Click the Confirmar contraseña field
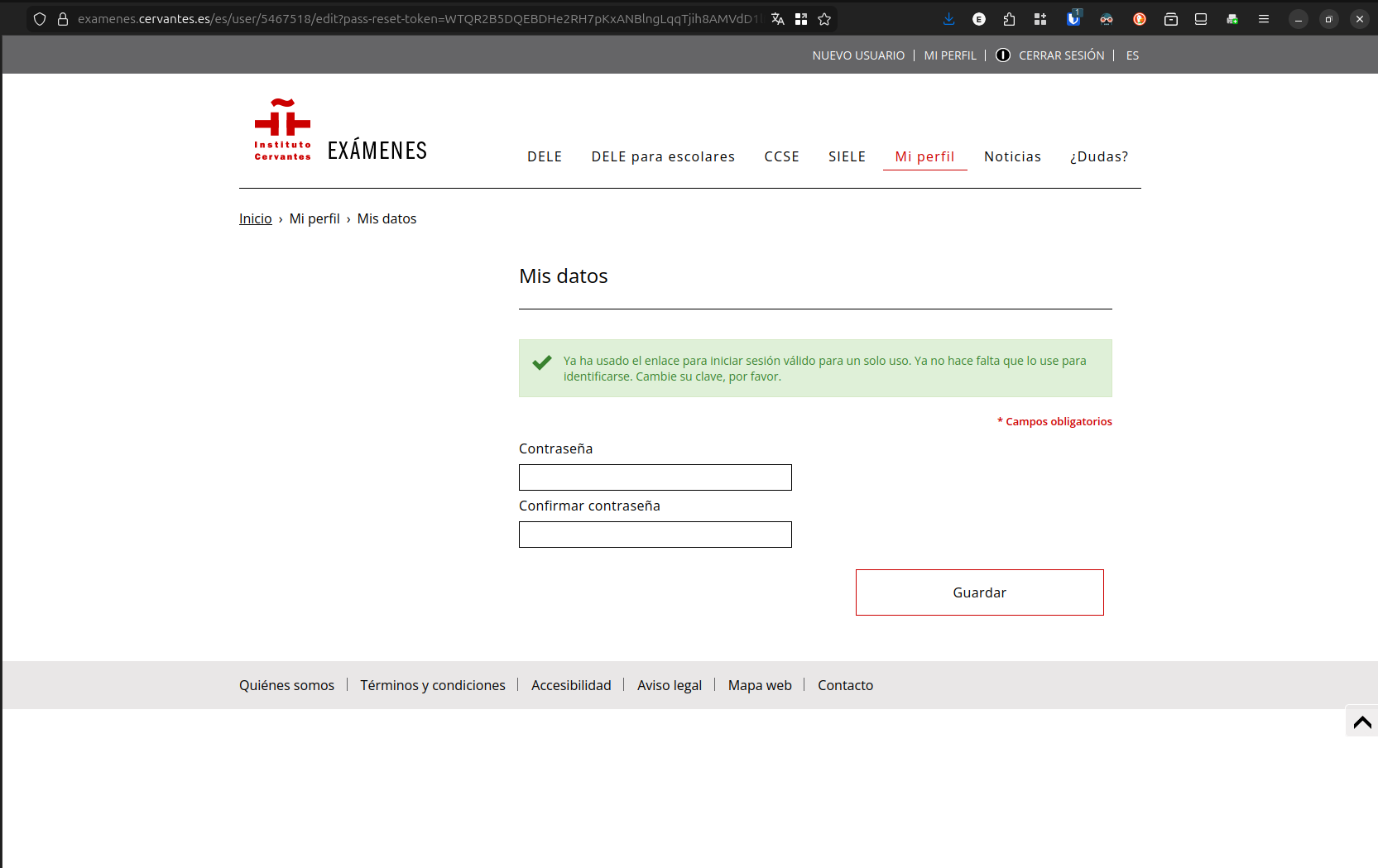Screen dimensions: 1378x868 [655, 535]
